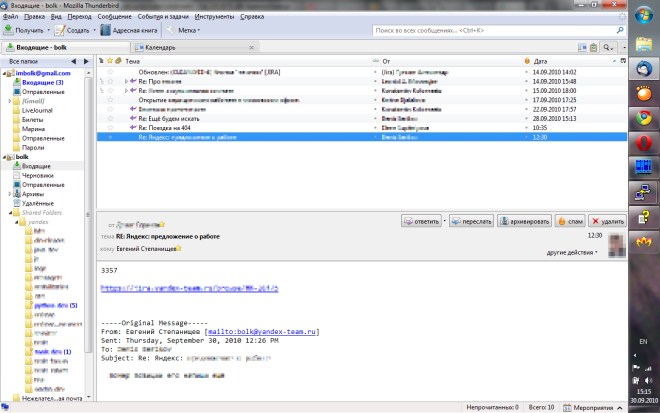Screen dimensions: 660x413
Task: Open the Правка menu
Action: pos(34,17)
